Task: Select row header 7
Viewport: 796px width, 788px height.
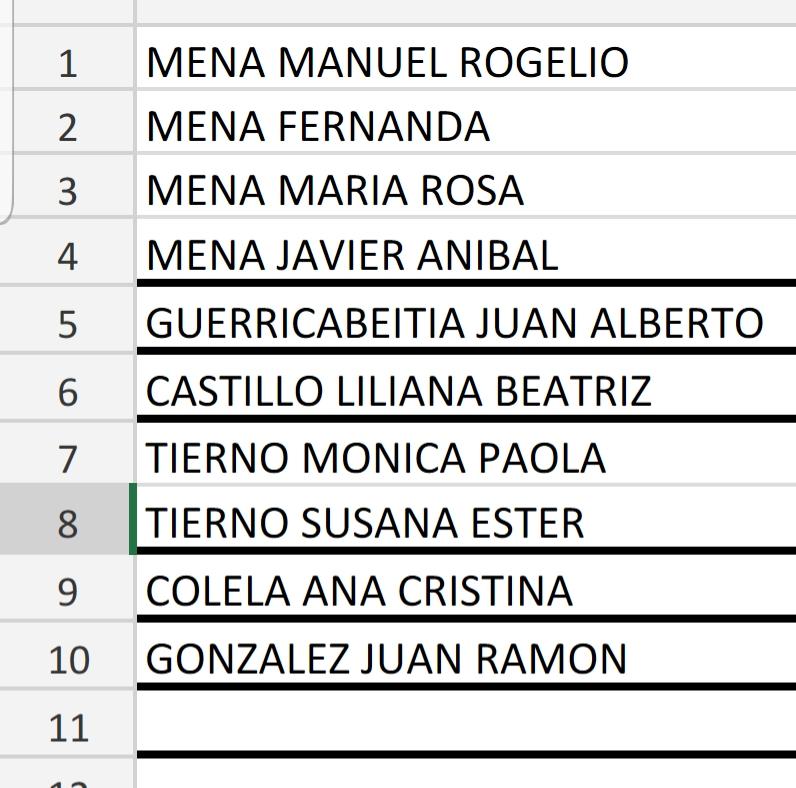Action: (x=67, y=453)
